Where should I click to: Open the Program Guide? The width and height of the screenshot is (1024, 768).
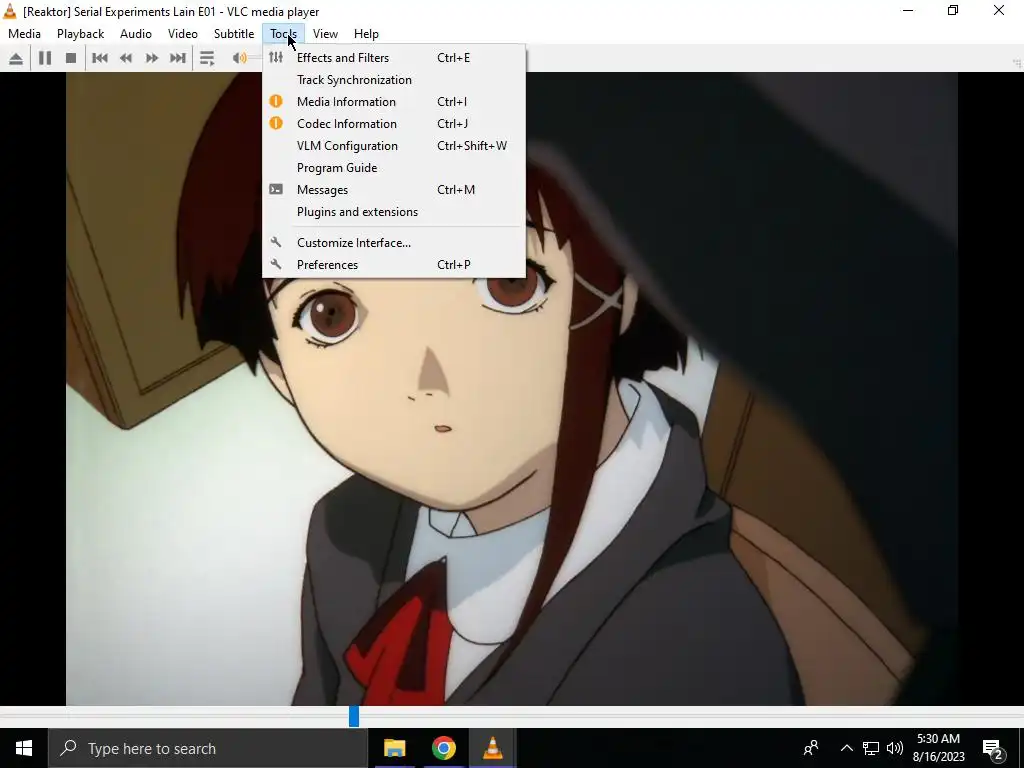point(394,168)
